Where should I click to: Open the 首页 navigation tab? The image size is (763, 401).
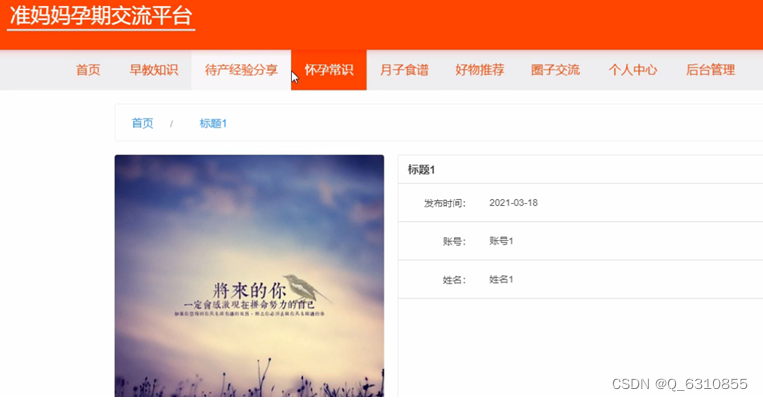click(x=88, y=70)
